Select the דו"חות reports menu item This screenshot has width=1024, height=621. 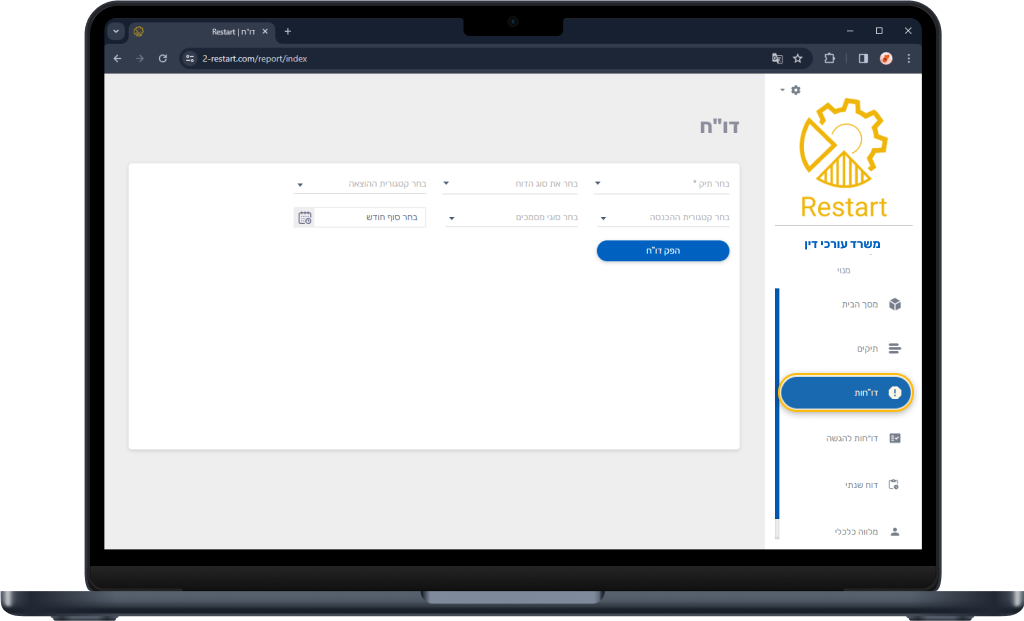pos(846,392)
